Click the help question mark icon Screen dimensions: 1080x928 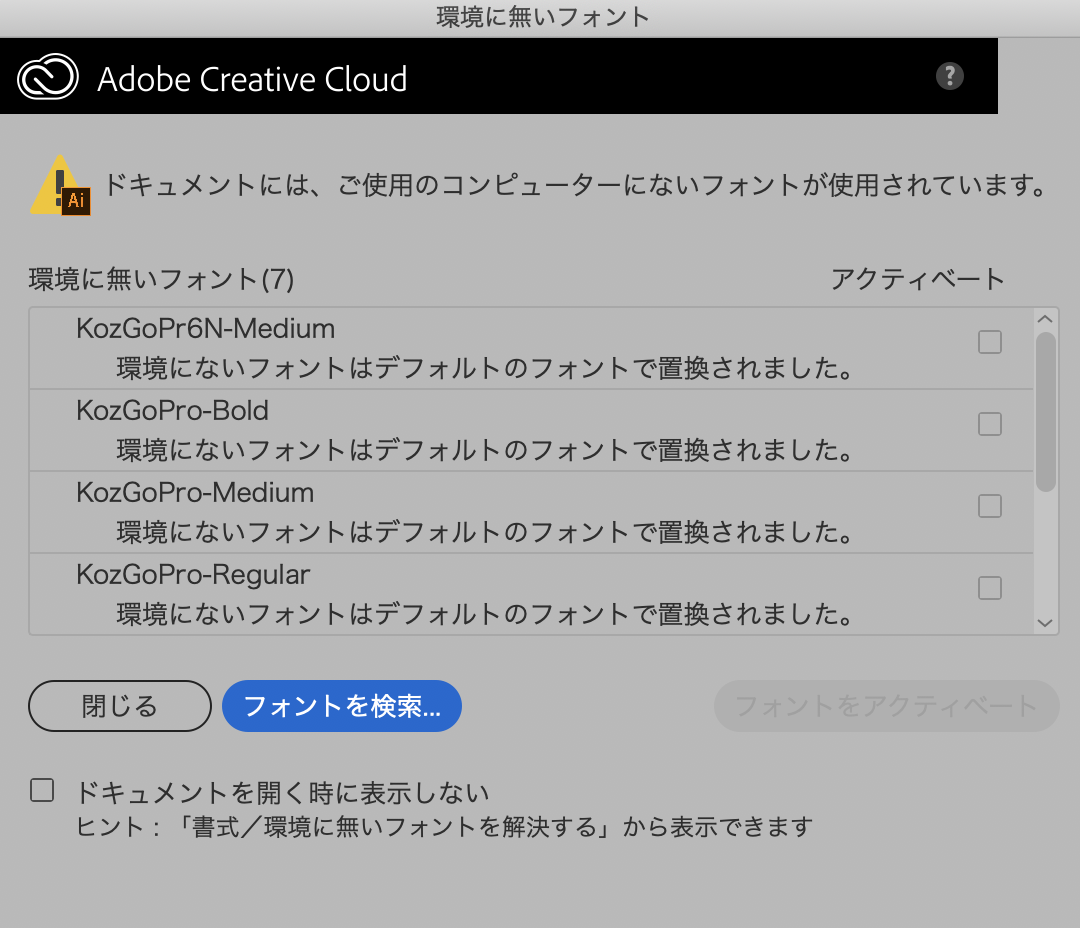(949, 76)
